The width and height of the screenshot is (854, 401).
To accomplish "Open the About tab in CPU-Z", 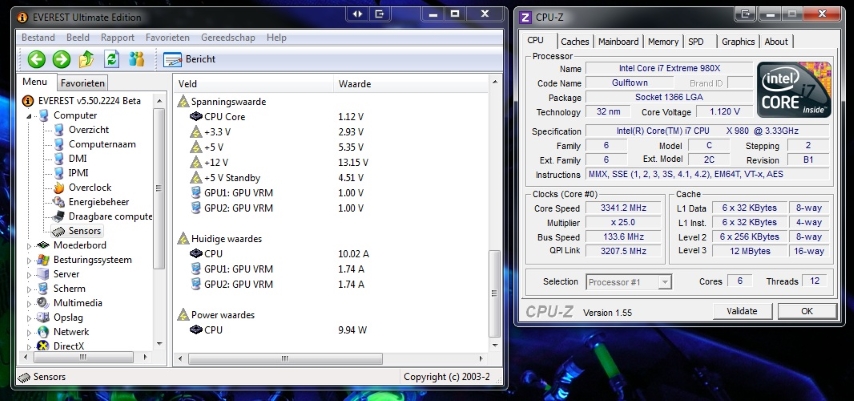I will (x=776, y=41).
